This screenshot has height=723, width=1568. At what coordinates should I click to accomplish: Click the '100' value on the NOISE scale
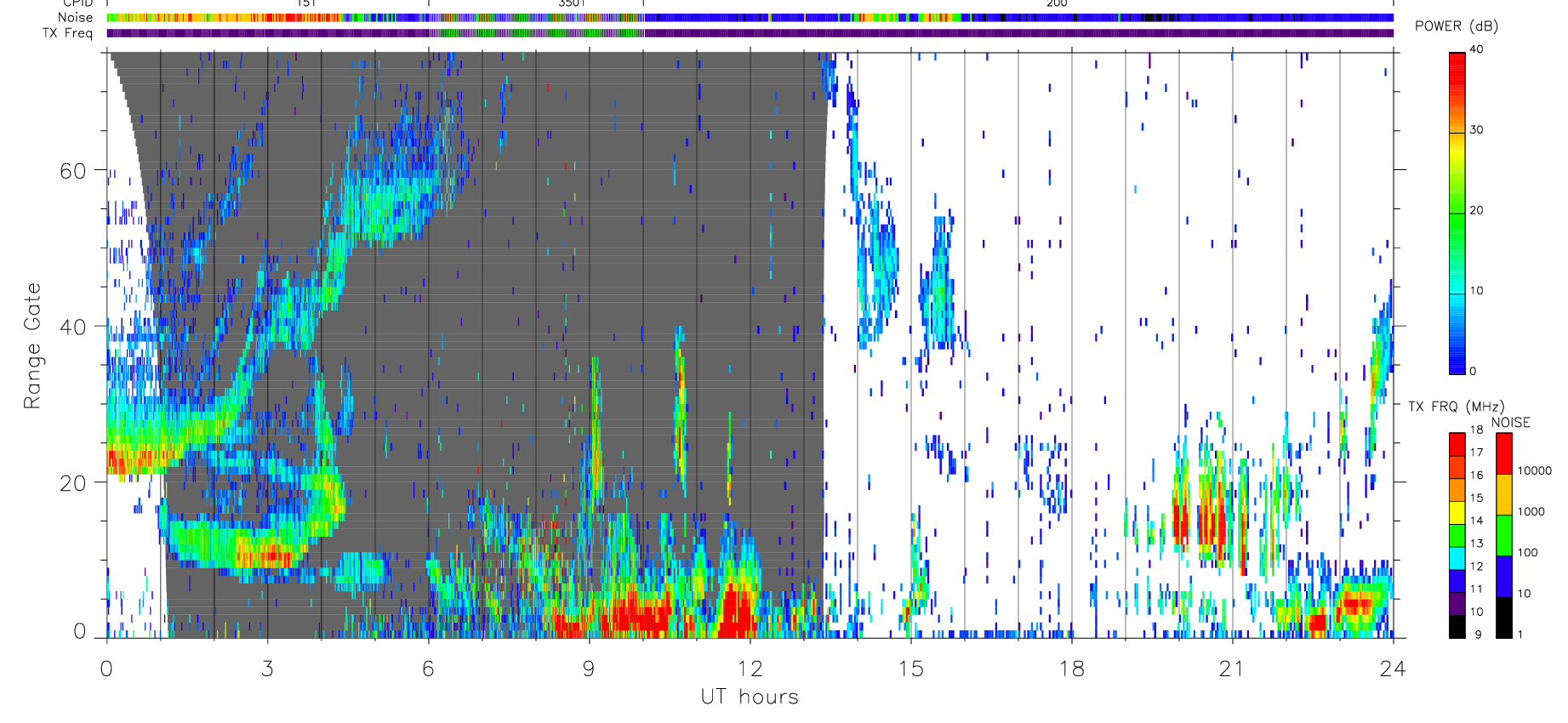pos(1528,552)
